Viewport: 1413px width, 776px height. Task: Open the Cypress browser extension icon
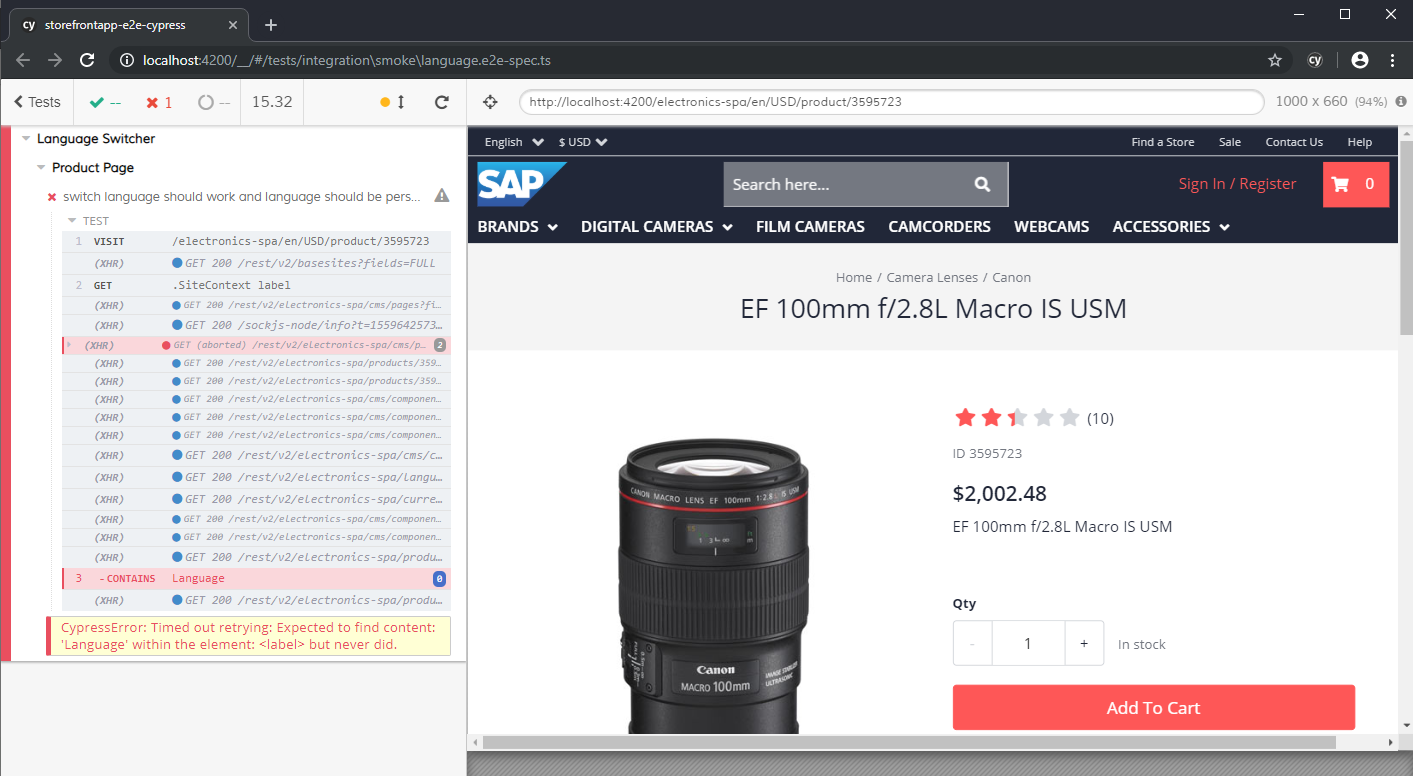[x=1315, y=60]
